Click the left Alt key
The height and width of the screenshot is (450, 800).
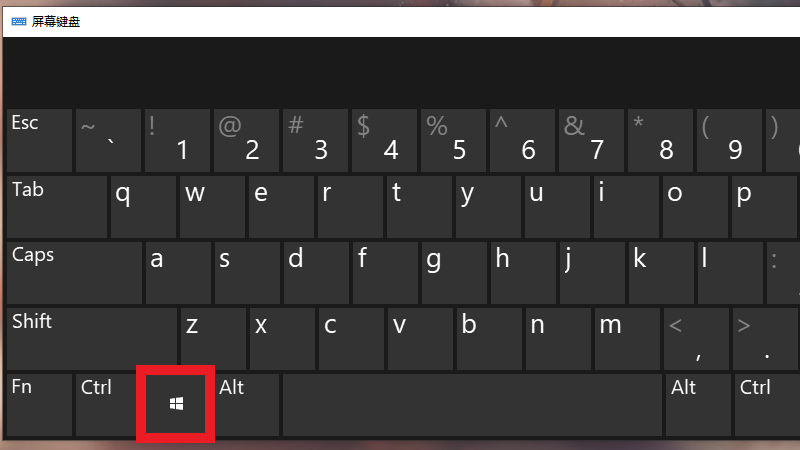[x=247, y=405]
